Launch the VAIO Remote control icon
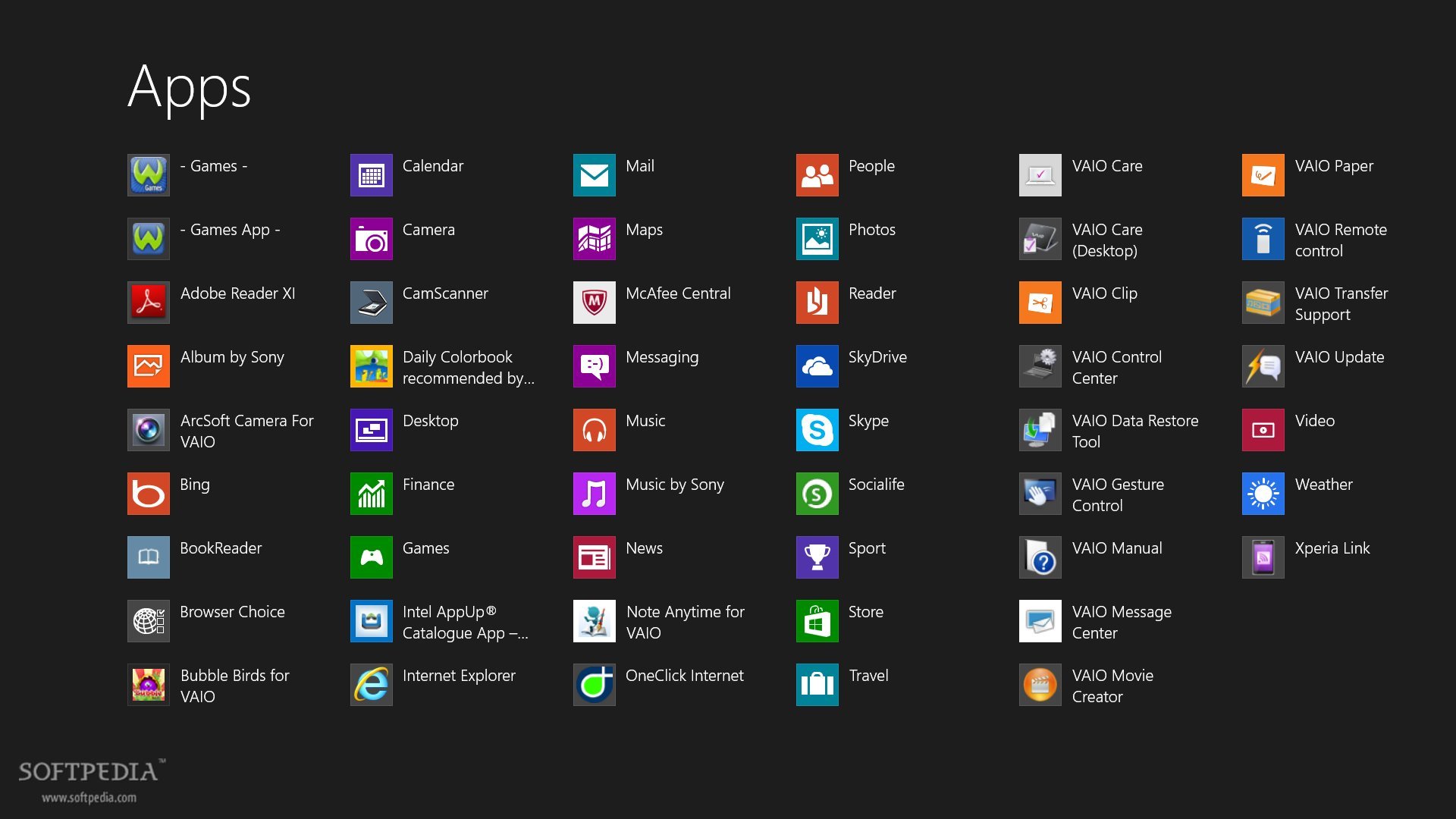 click(x=1263, y=239)
